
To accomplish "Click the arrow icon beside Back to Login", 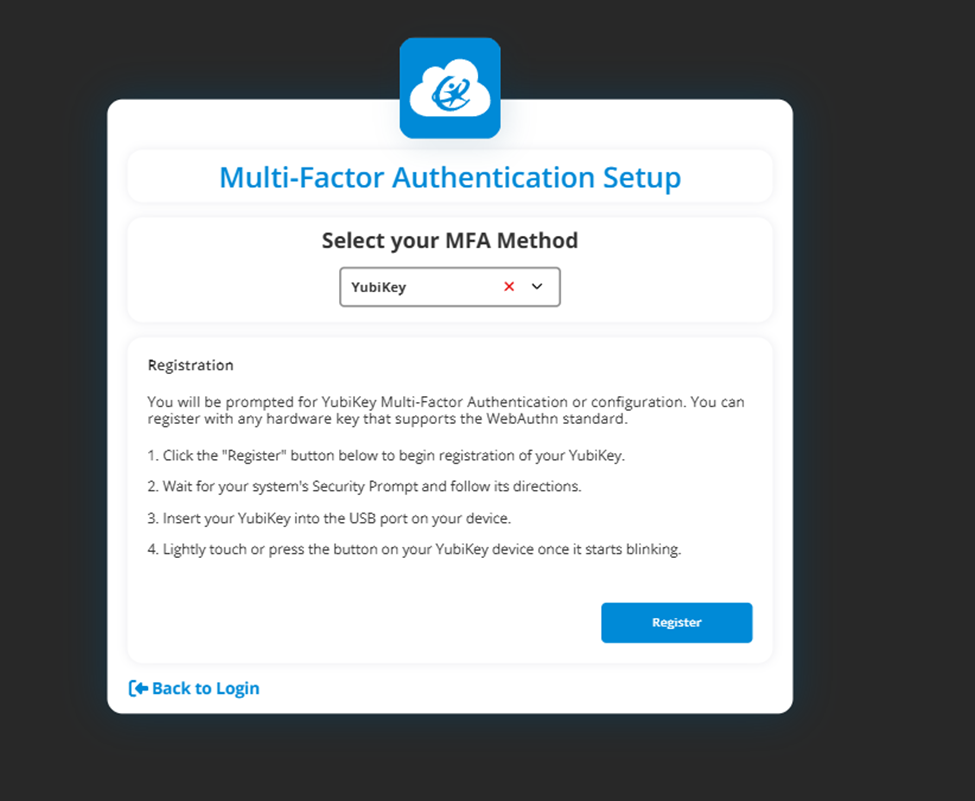I will coord(138,688).
